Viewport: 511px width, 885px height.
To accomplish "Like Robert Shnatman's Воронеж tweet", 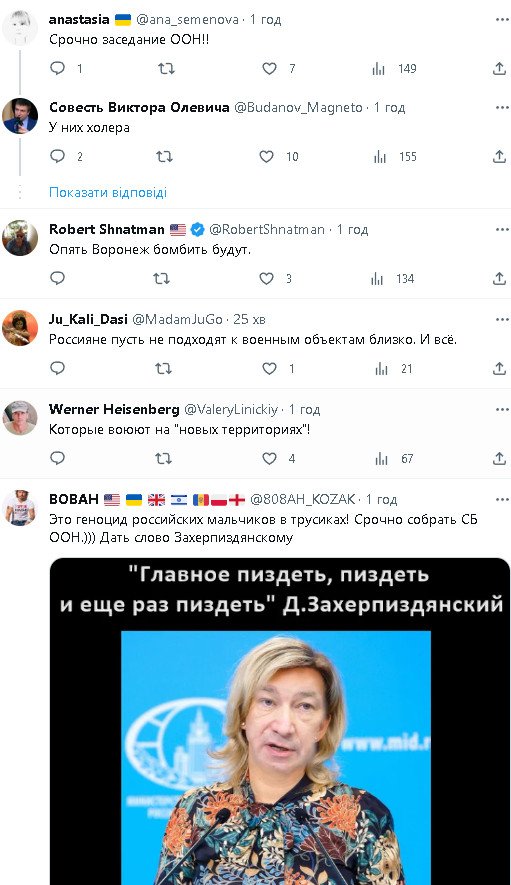I will coord(267,278).
